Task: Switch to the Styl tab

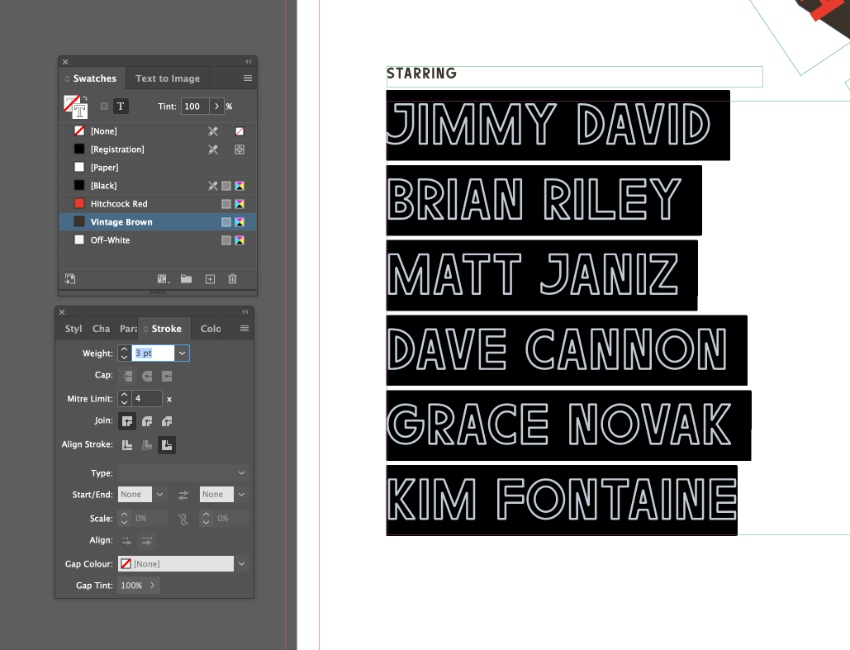Action: click(73, 329)
